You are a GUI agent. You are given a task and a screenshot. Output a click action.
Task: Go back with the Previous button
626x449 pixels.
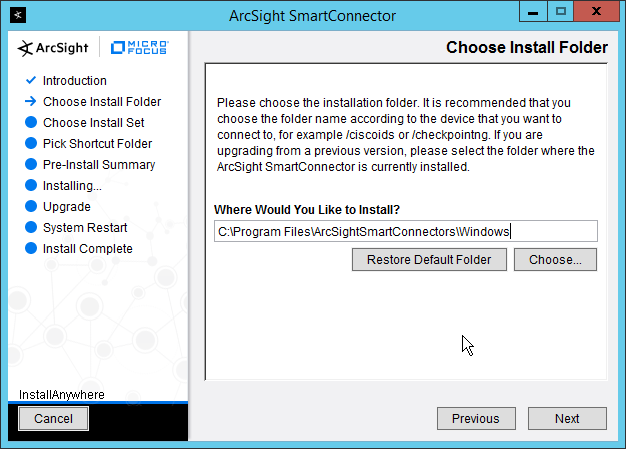(476, 419)
